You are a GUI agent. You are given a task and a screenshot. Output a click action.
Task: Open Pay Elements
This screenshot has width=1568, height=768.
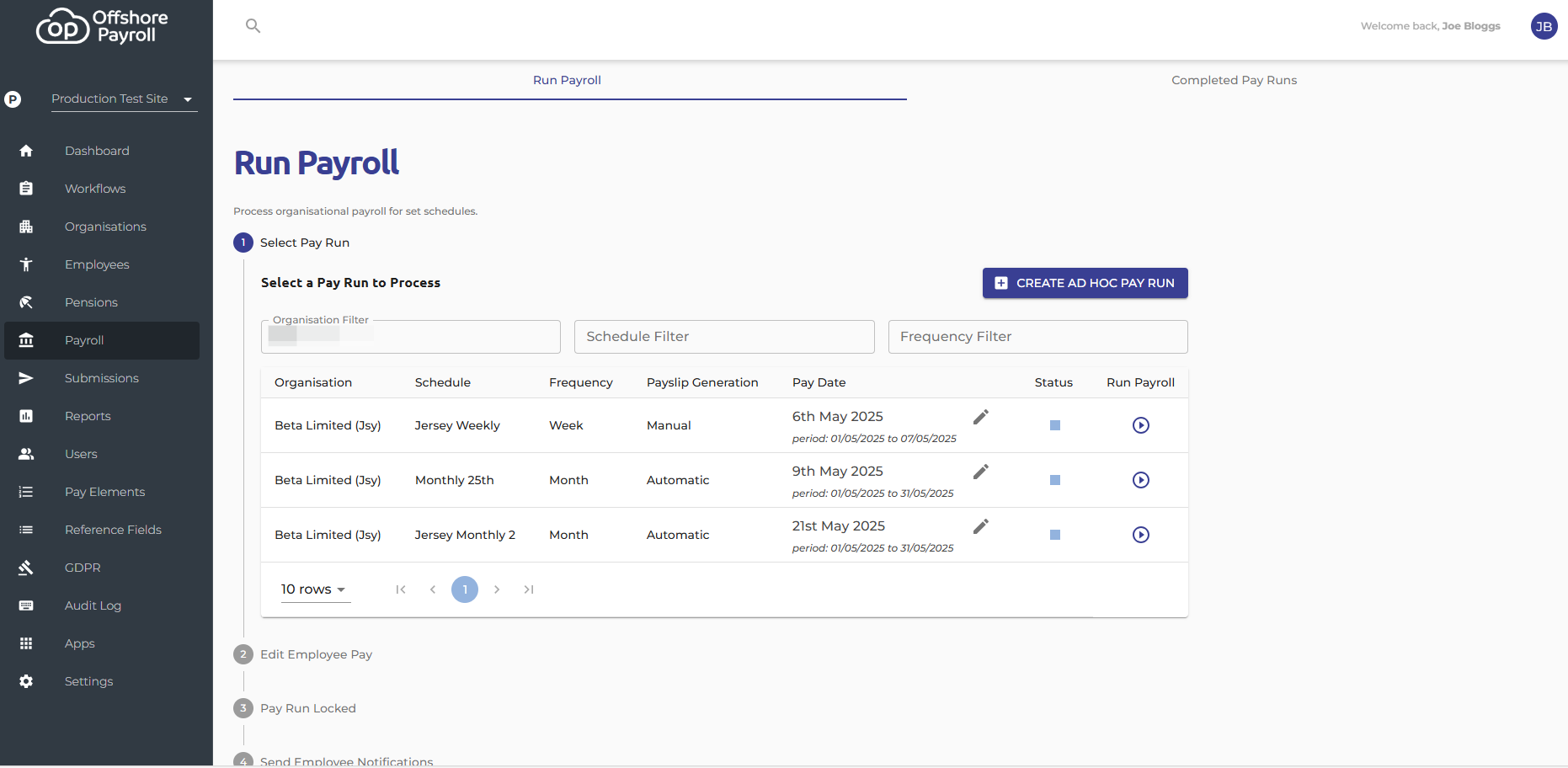tap(102, 492)
